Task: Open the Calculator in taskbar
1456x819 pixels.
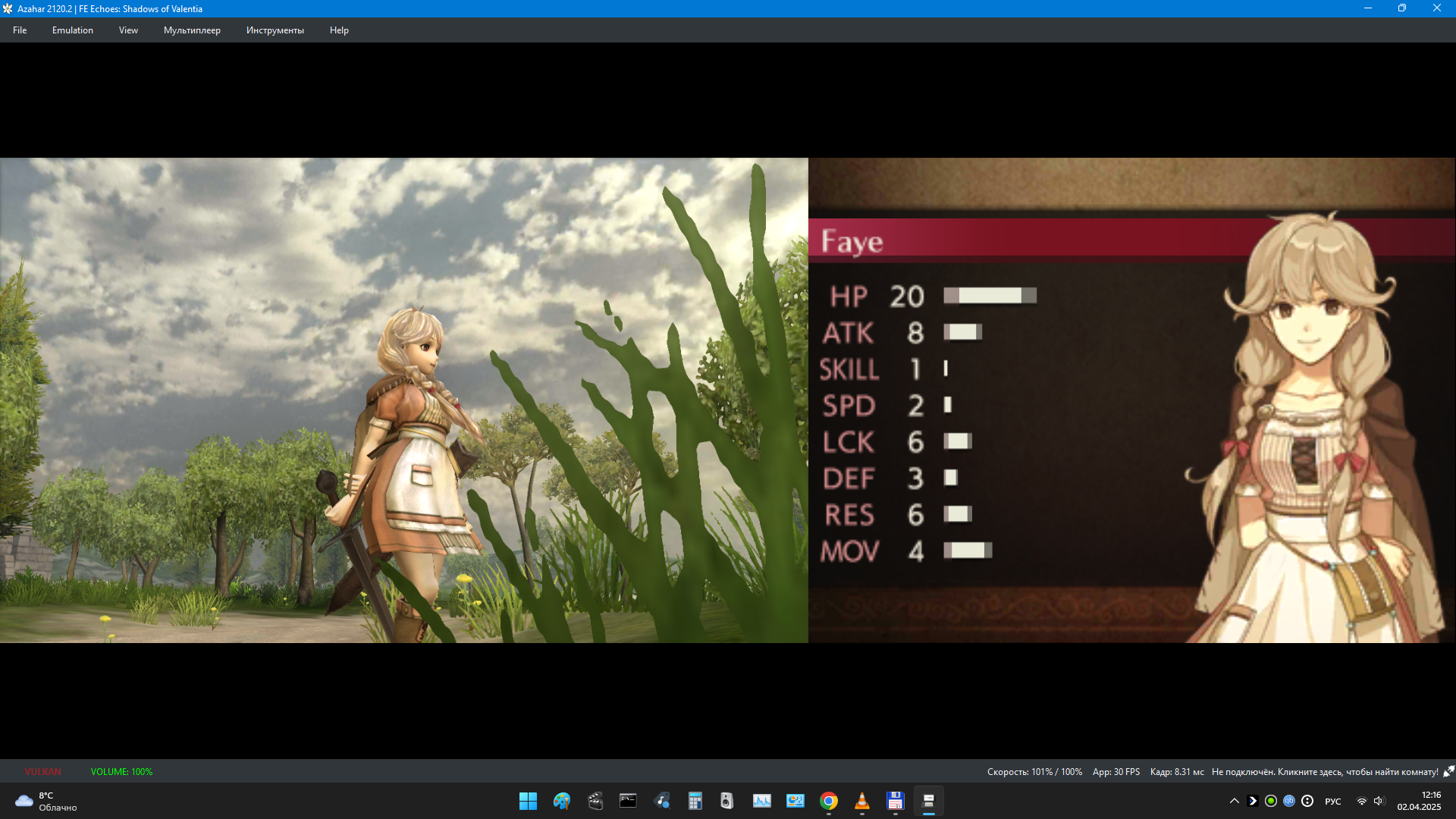Action: (x=695, y=801)
